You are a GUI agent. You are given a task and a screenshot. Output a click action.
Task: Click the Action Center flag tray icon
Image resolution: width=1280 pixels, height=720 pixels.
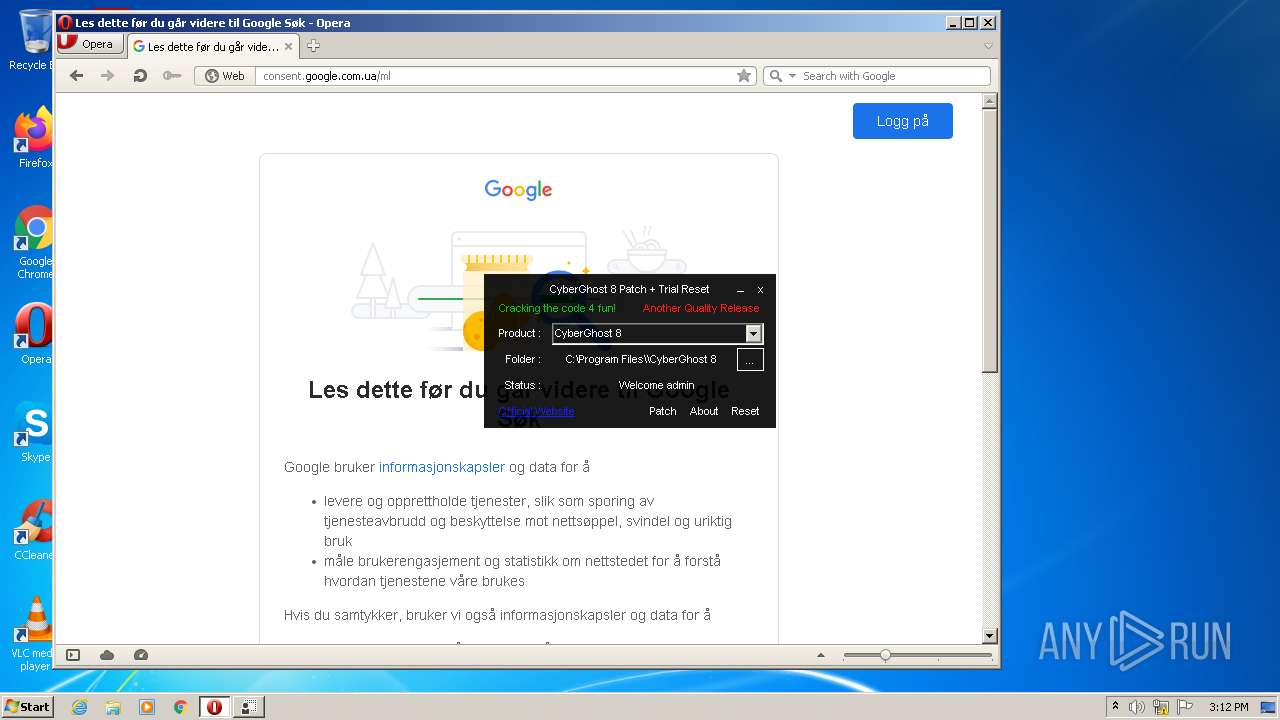click(1184, 707)
